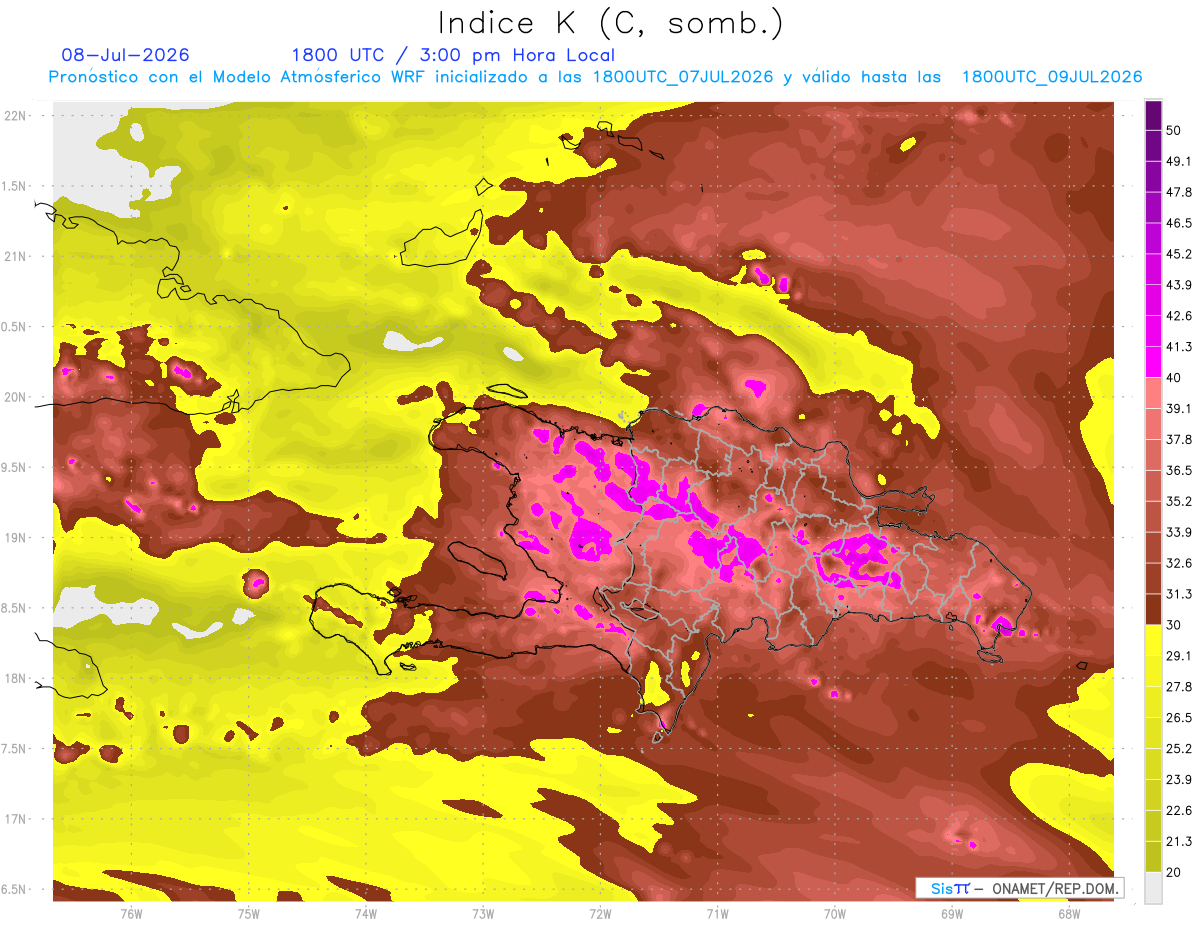This screenshot has width=1200, height=927.
Task: Click the '20N' latitude label
Action: point(17,397)
